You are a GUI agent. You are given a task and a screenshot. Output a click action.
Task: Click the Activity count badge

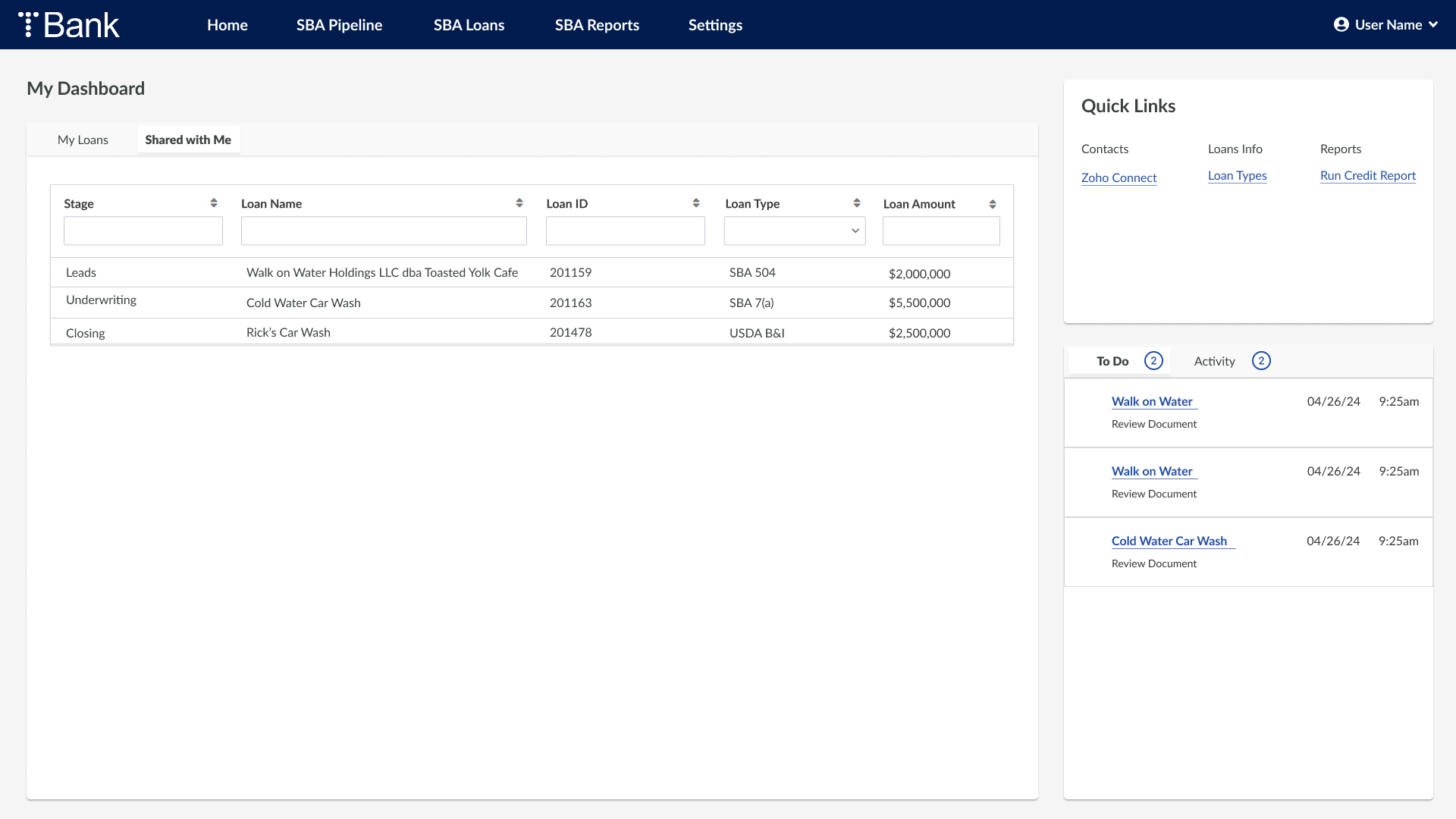(1261, 361)
